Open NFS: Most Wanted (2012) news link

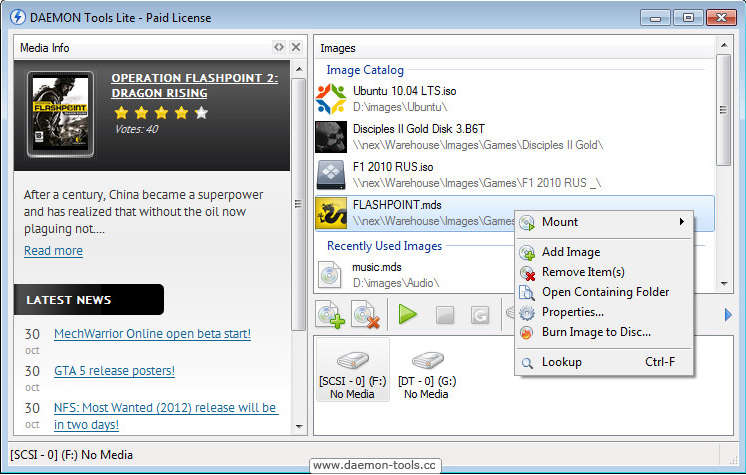coord(166,416)
